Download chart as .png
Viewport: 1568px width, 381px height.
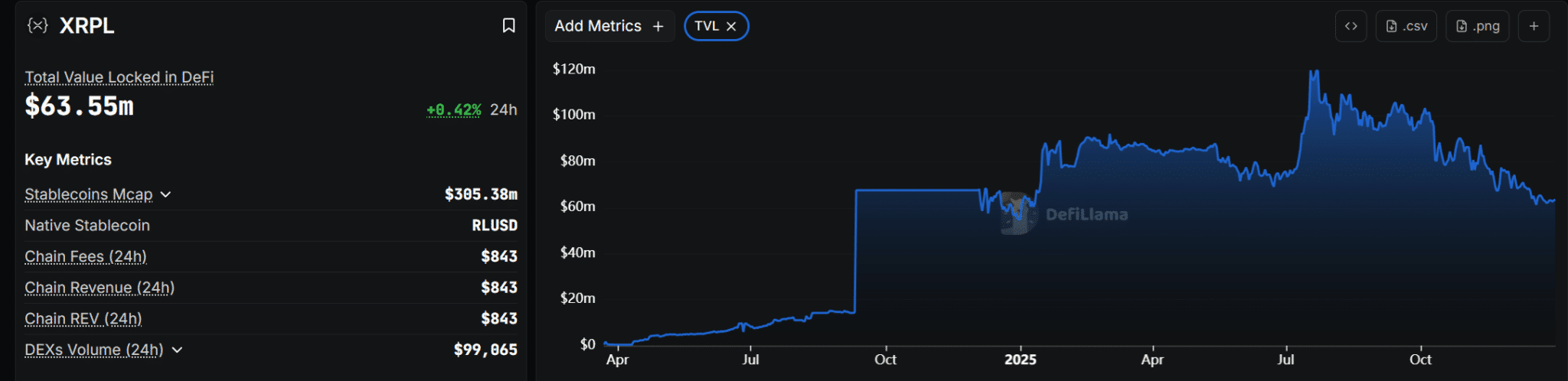click(1477, 26)
